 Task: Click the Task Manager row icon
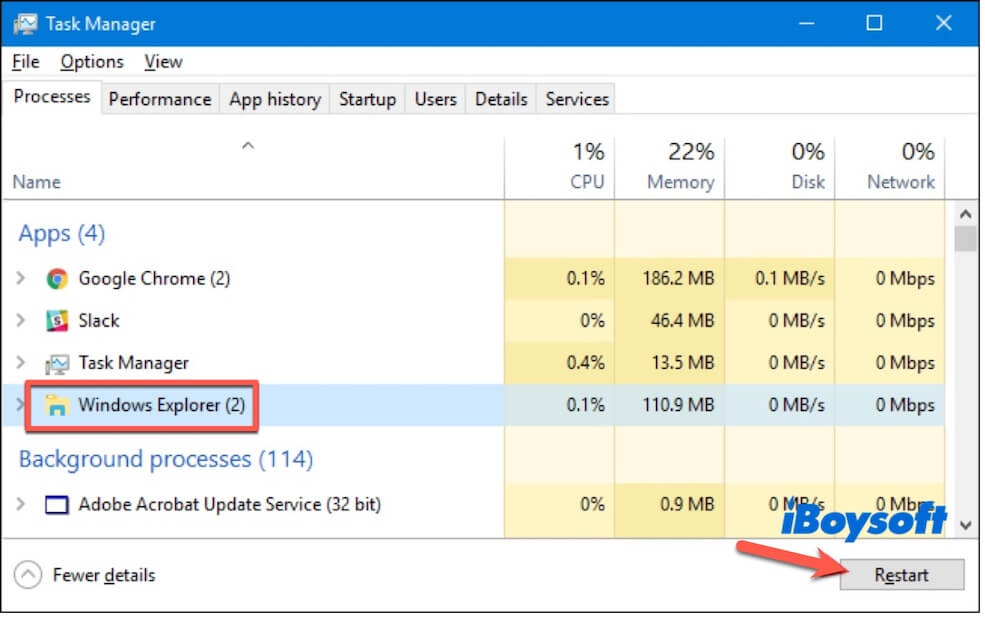tap(57, 363)
